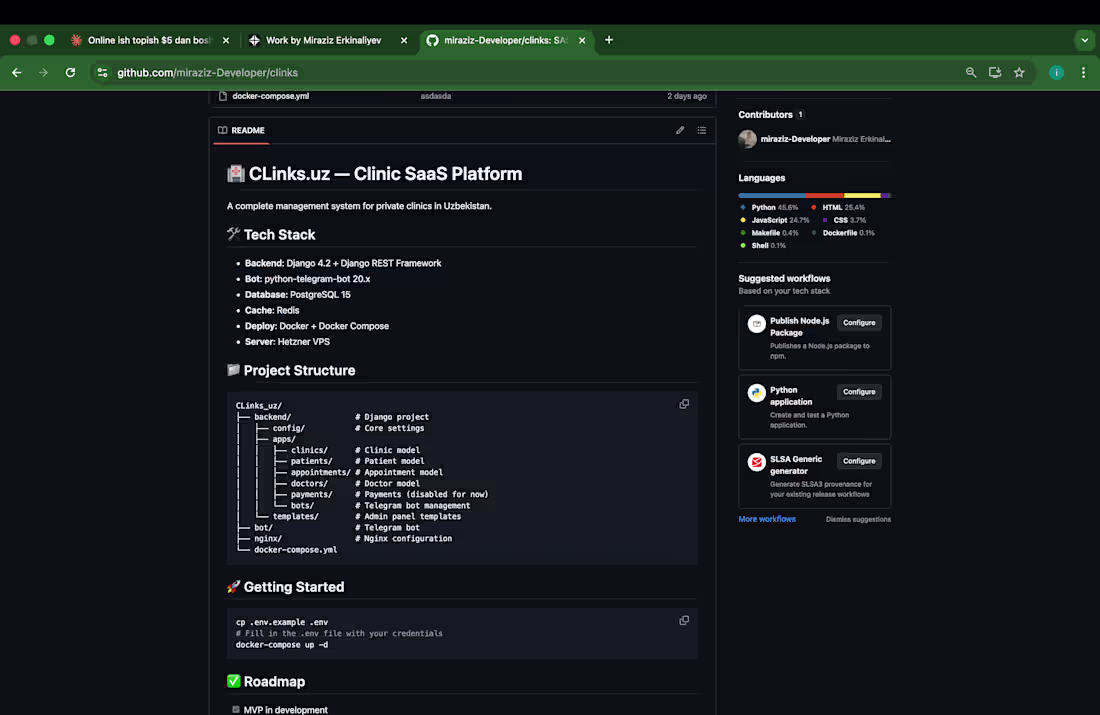Select the miraziz-Developer/clinks tab
This screenshot has width=1100, height=715.
[505, 40]
